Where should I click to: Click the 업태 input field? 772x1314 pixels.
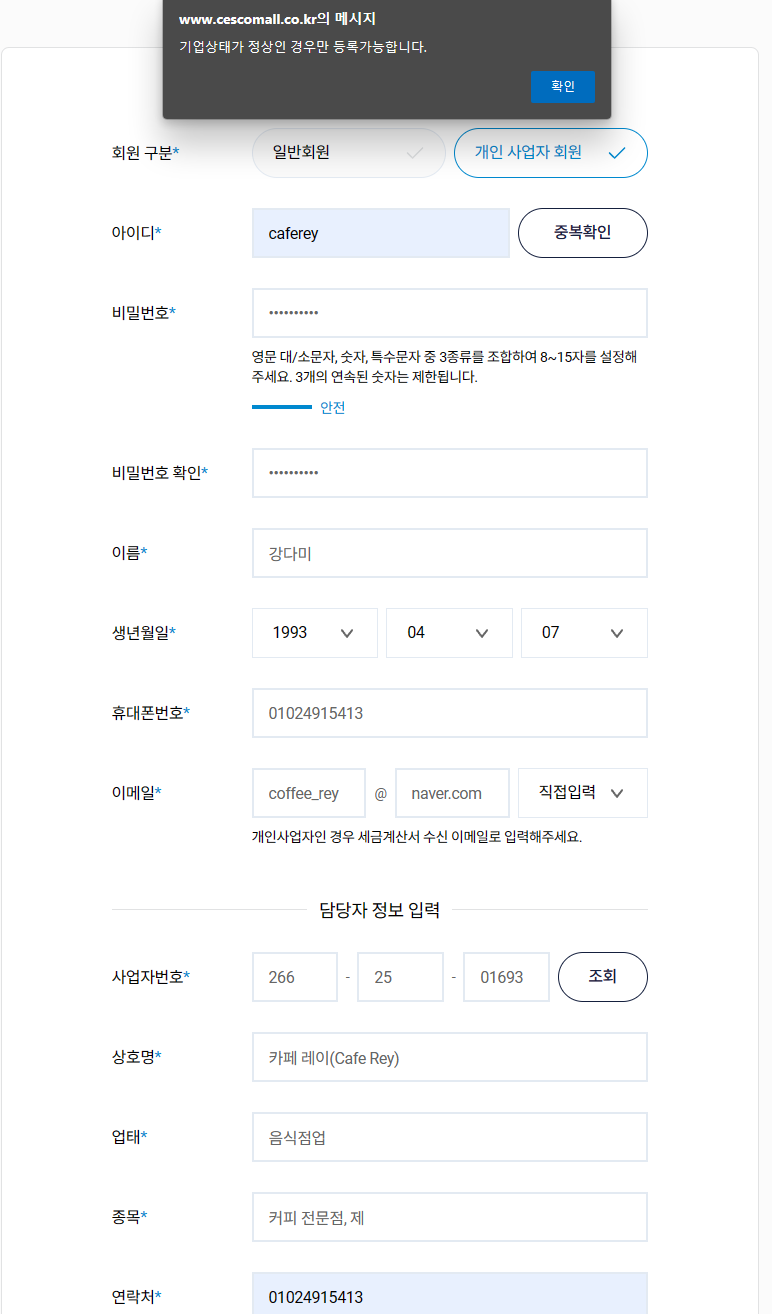coord(449,1137)
